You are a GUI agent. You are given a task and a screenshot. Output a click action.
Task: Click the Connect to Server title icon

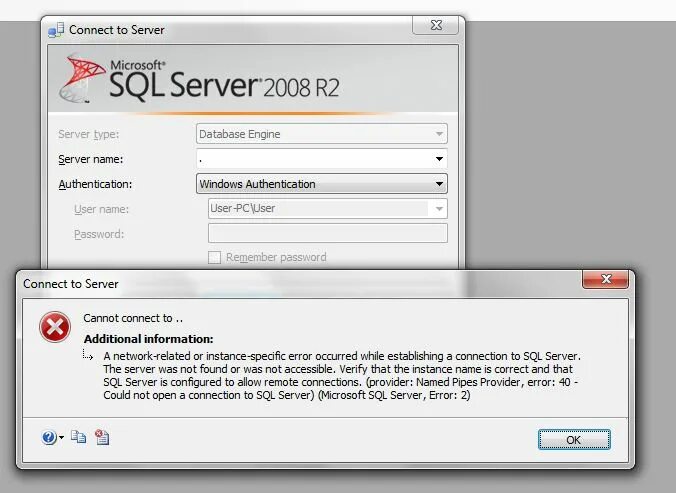click(x=56, y=30)
